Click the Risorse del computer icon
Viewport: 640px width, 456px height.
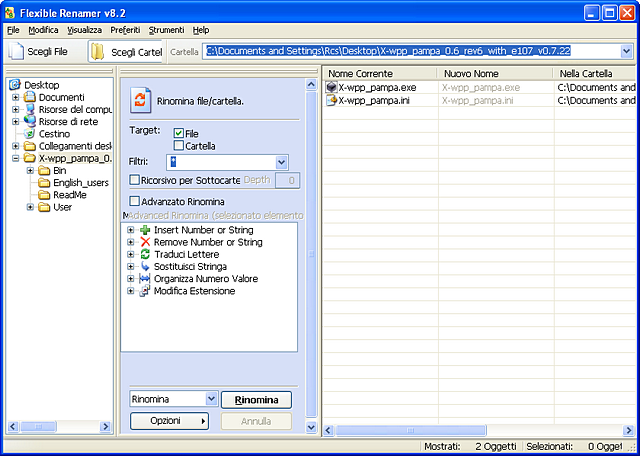click(29, 109)
